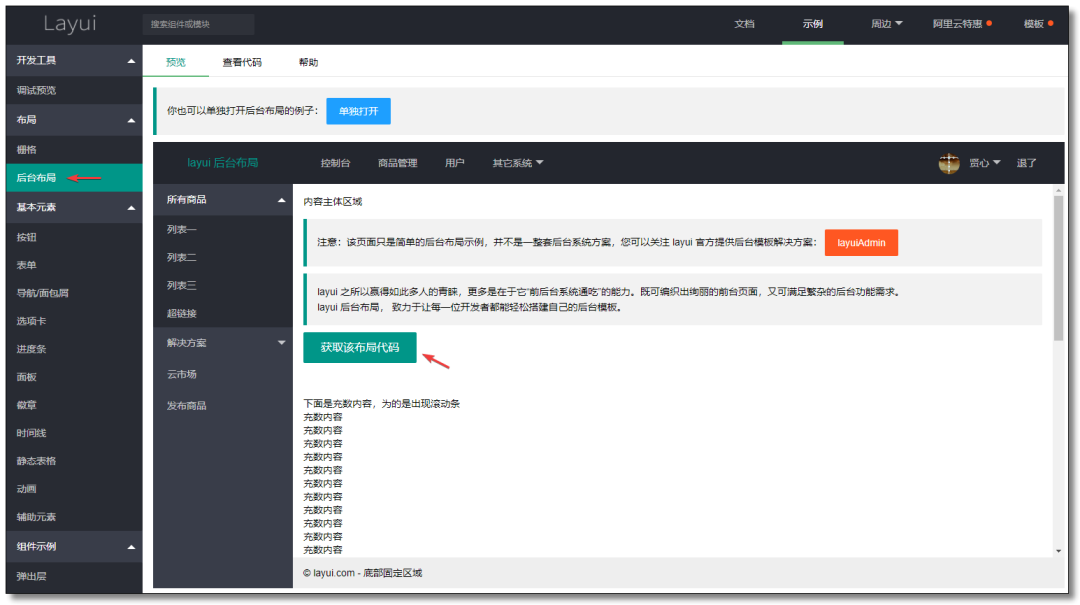This screenshot has width=1080, height=605.
Task: Open the 周边 dropdown in top nav
Action: pyautogui.click(x=886, y=23)
